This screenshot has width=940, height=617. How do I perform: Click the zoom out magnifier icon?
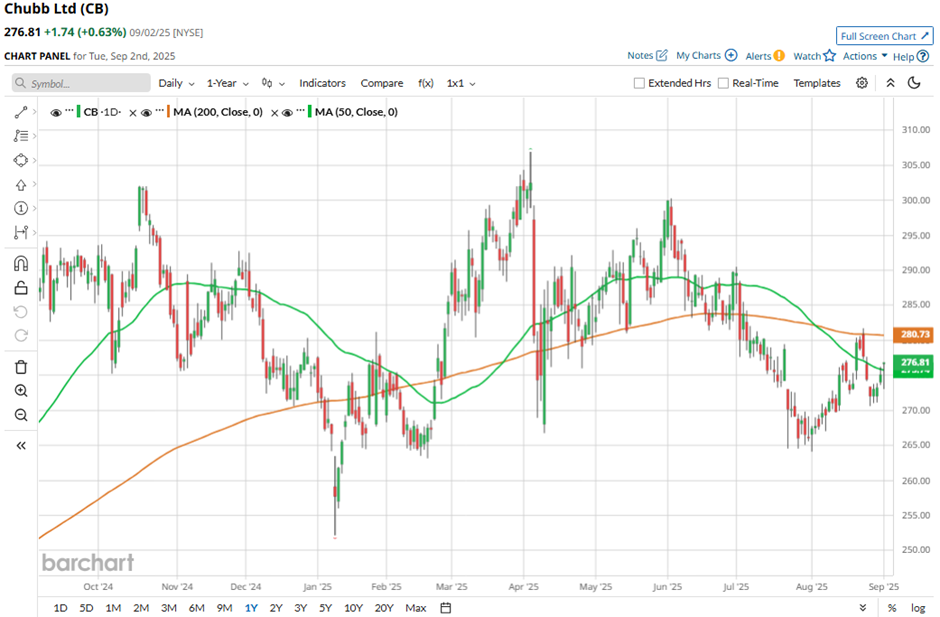(x=21, y=415)
